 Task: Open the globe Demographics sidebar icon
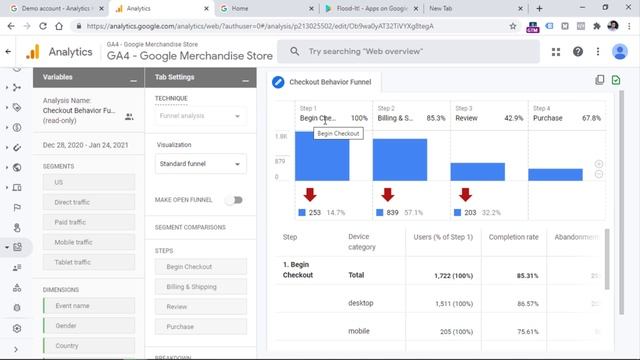[17, 167]
